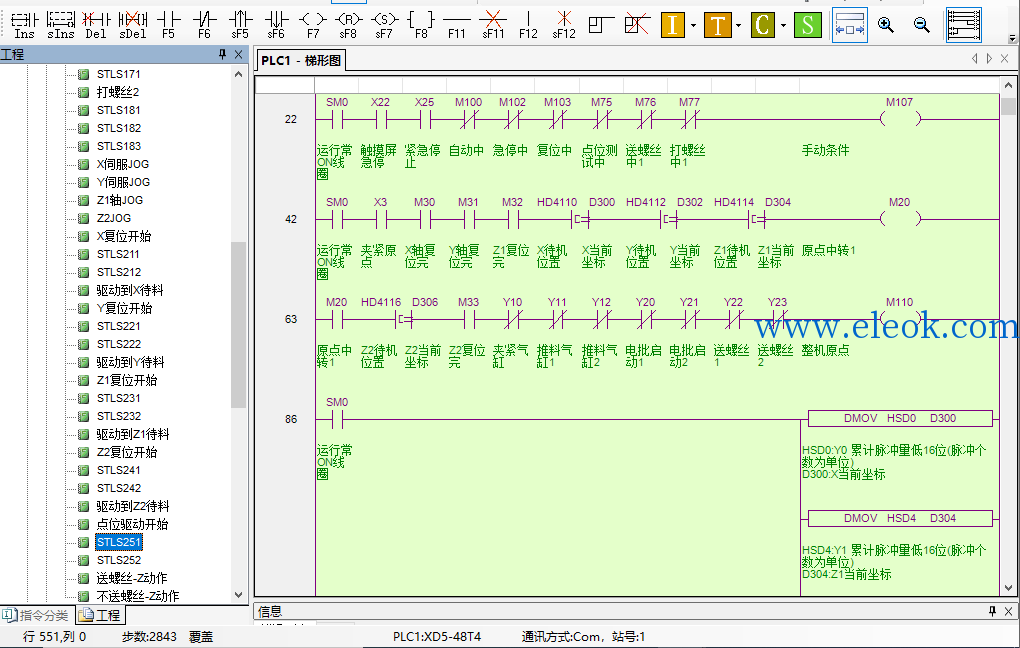Insert an output coil (F7)
The width and height of the screenshot is (1020, 648).
pos(313,25)
